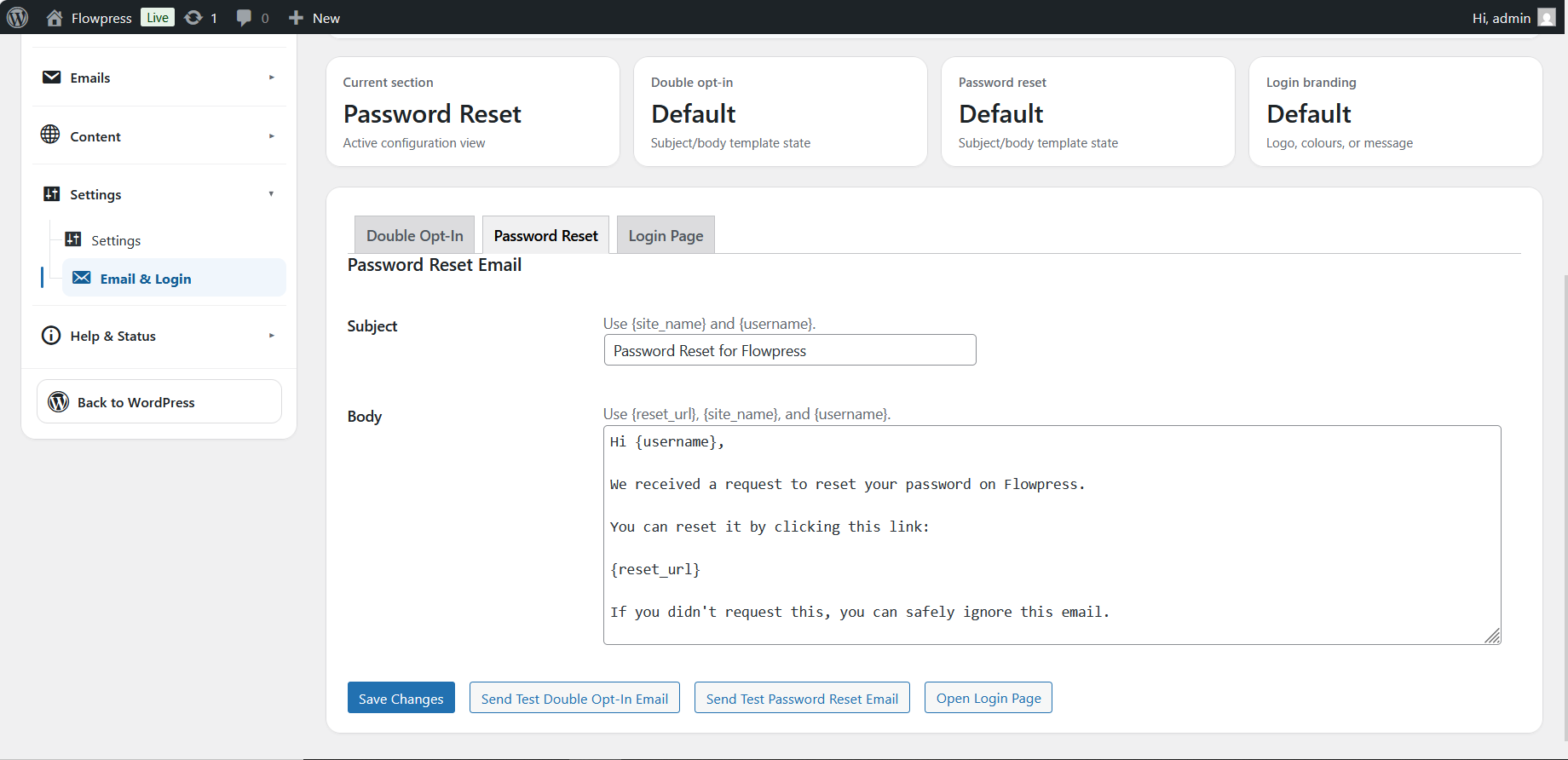Click the Password reset Default status card
1568x760 pixels.
tap(1088, 112)
